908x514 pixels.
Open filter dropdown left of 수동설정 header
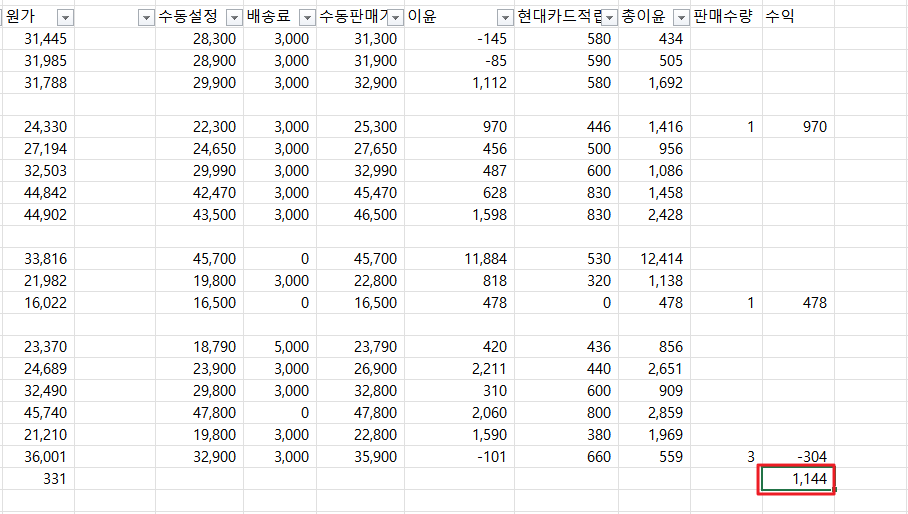point(146,18)
